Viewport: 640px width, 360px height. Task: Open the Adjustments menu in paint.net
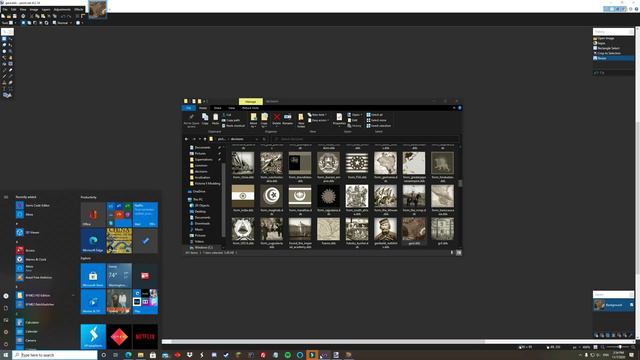62,9
